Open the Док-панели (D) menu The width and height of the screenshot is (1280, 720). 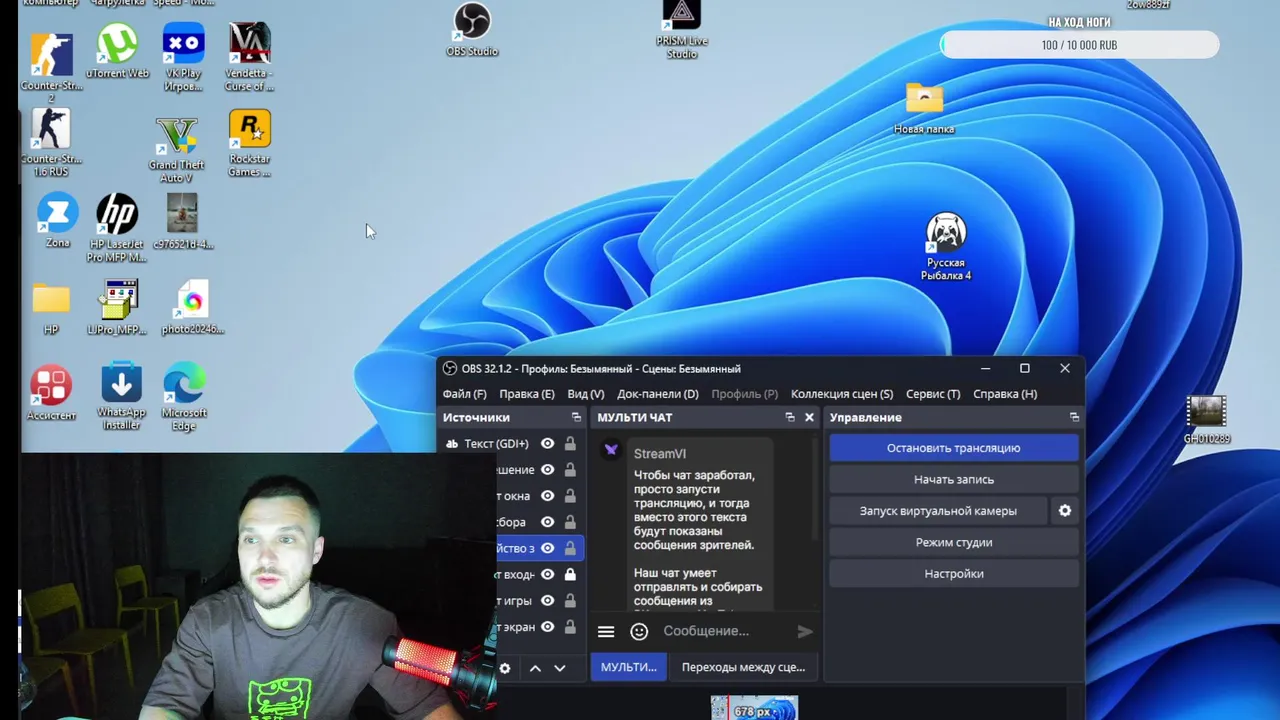point(657,394)
